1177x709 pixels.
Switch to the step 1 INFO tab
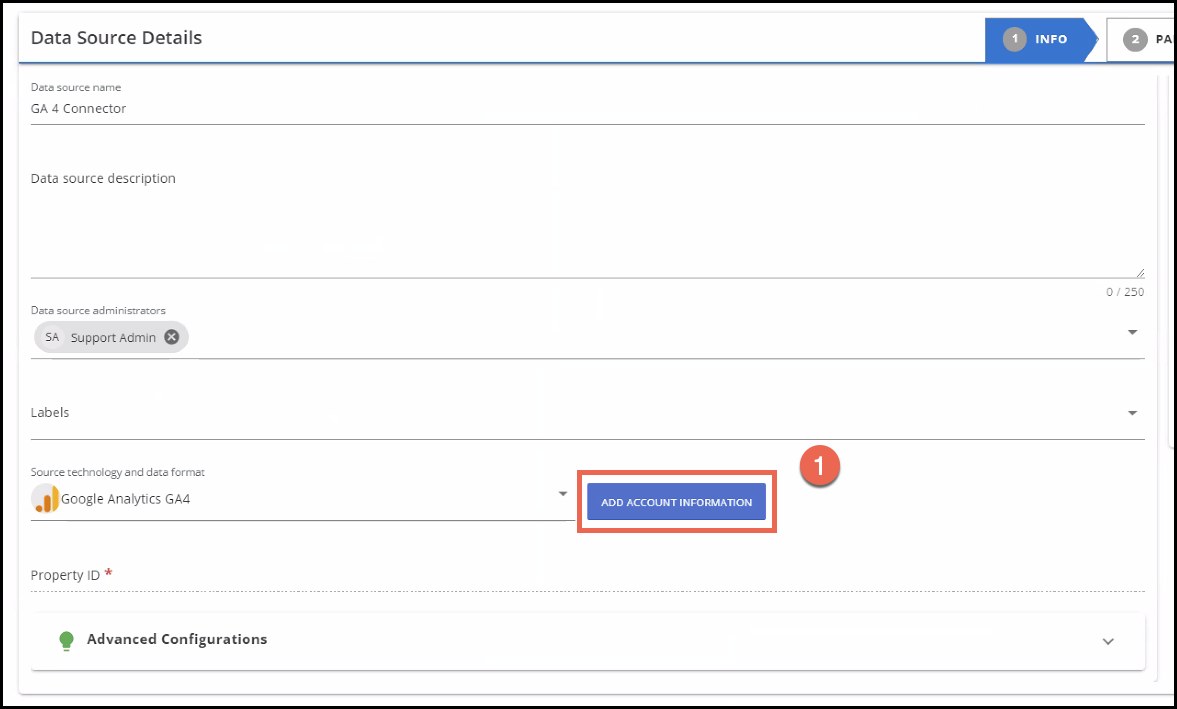1040,39
